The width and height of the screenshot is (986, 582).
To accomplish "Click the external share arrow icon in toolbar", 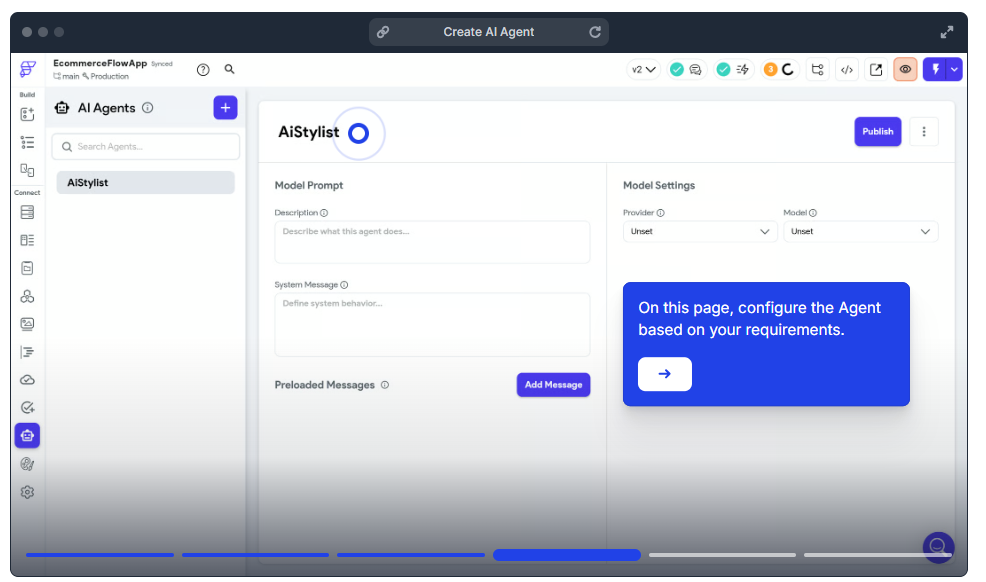I will click(876, 70).
